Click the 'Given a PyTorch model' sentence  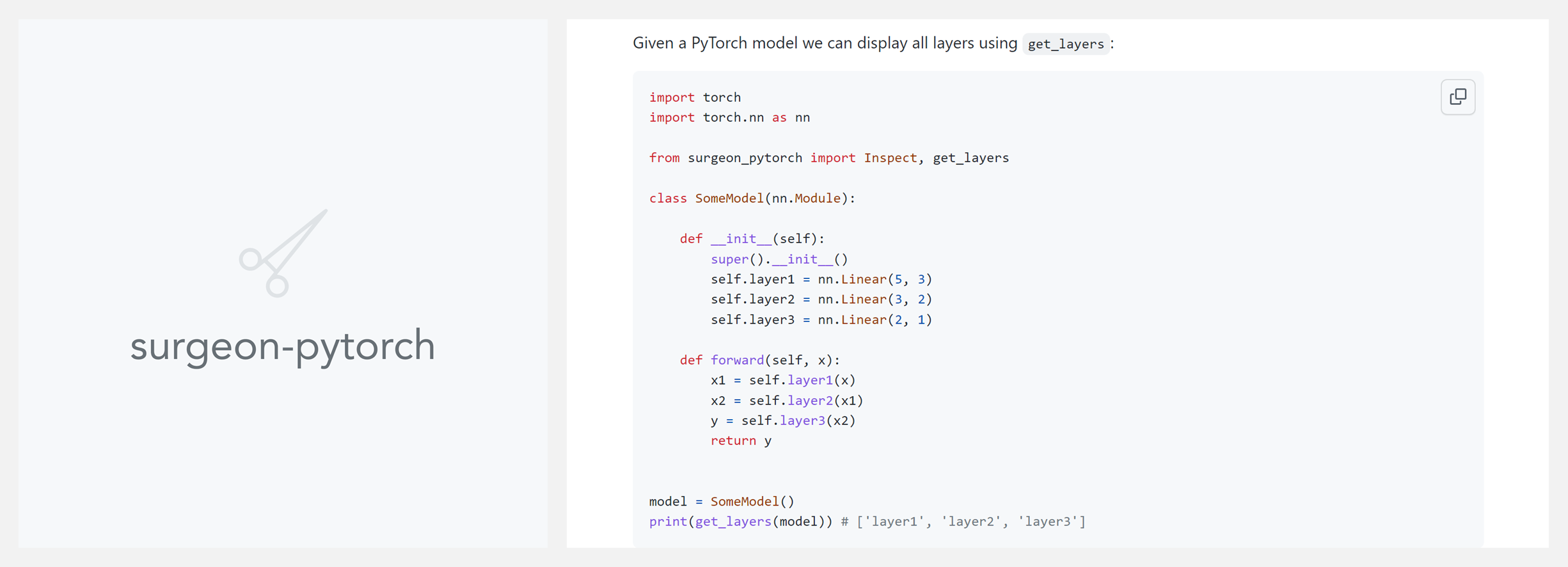coord(873,44)
